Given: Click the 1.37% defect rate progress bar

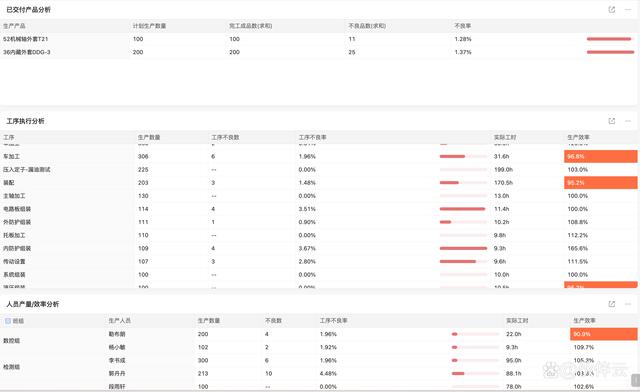Looking at the screenshot, I should coord(610,52).
